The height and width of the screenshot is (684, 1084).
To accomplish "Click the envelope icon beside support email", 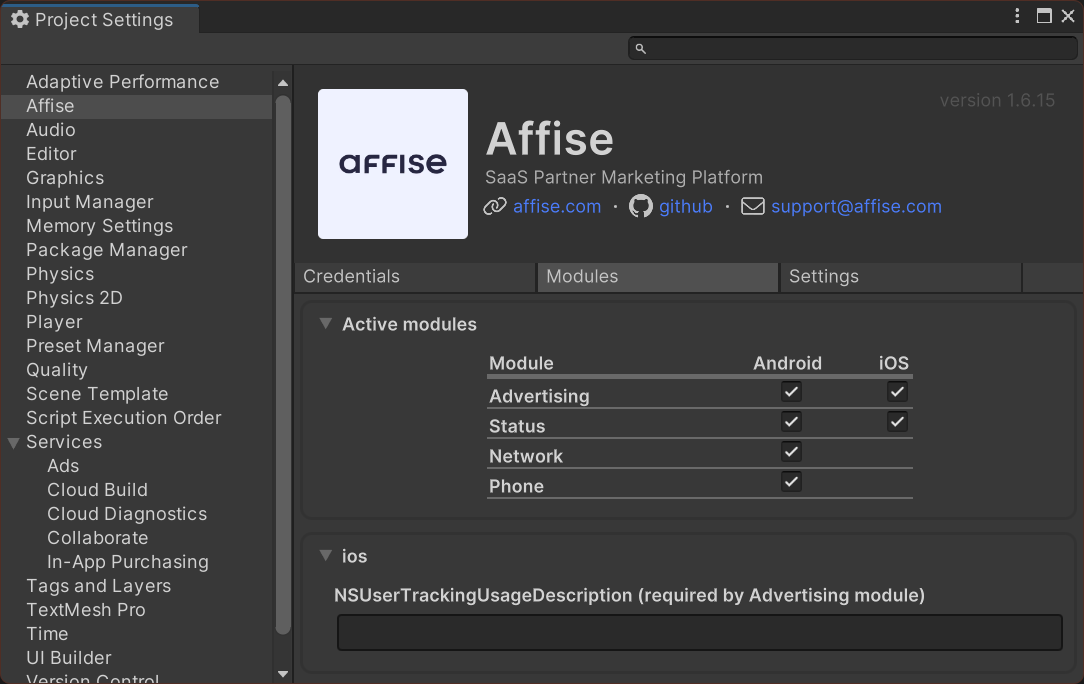I will 753,206.
